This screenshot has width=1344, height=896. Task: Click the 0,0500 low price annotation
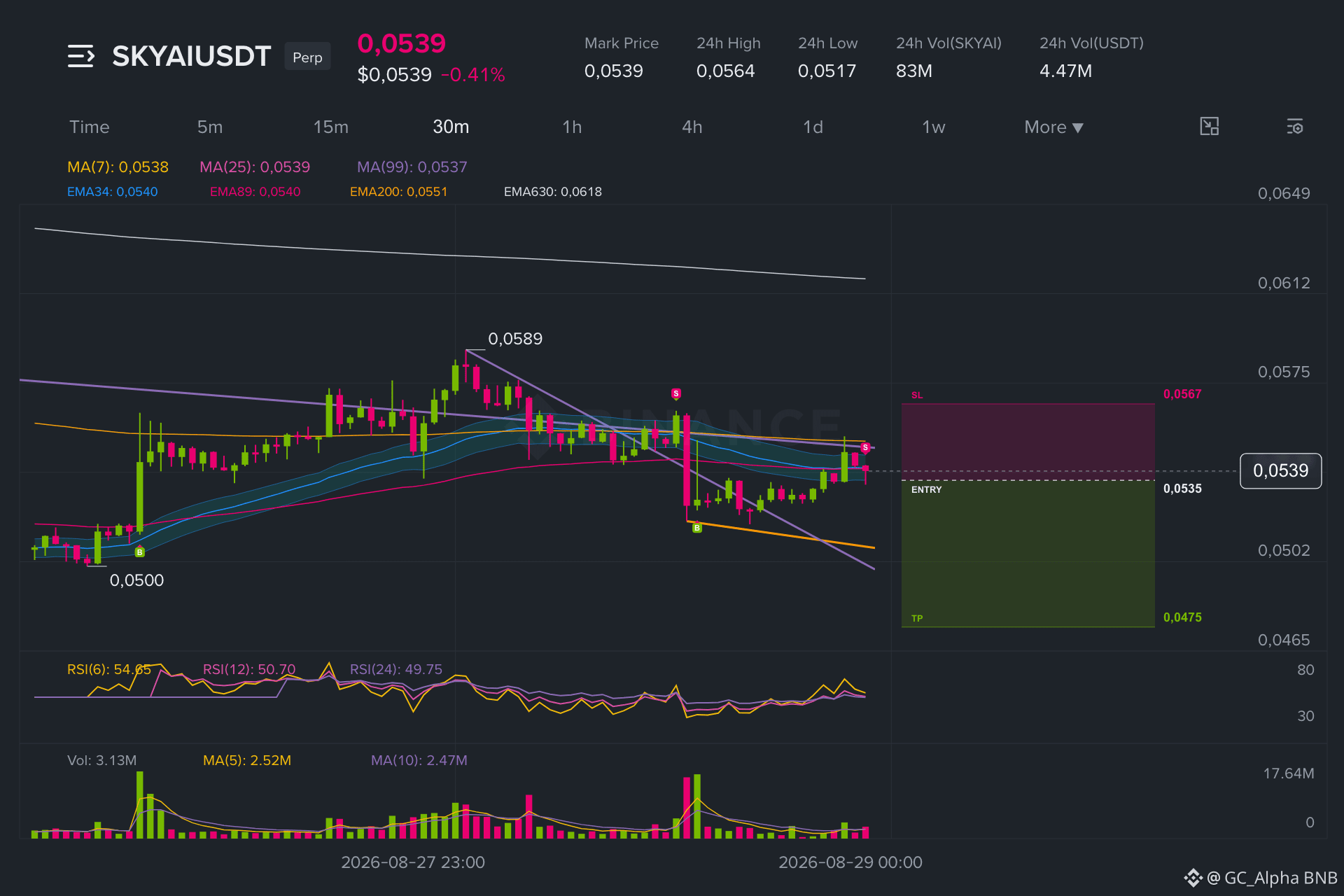tap(136, 580)
